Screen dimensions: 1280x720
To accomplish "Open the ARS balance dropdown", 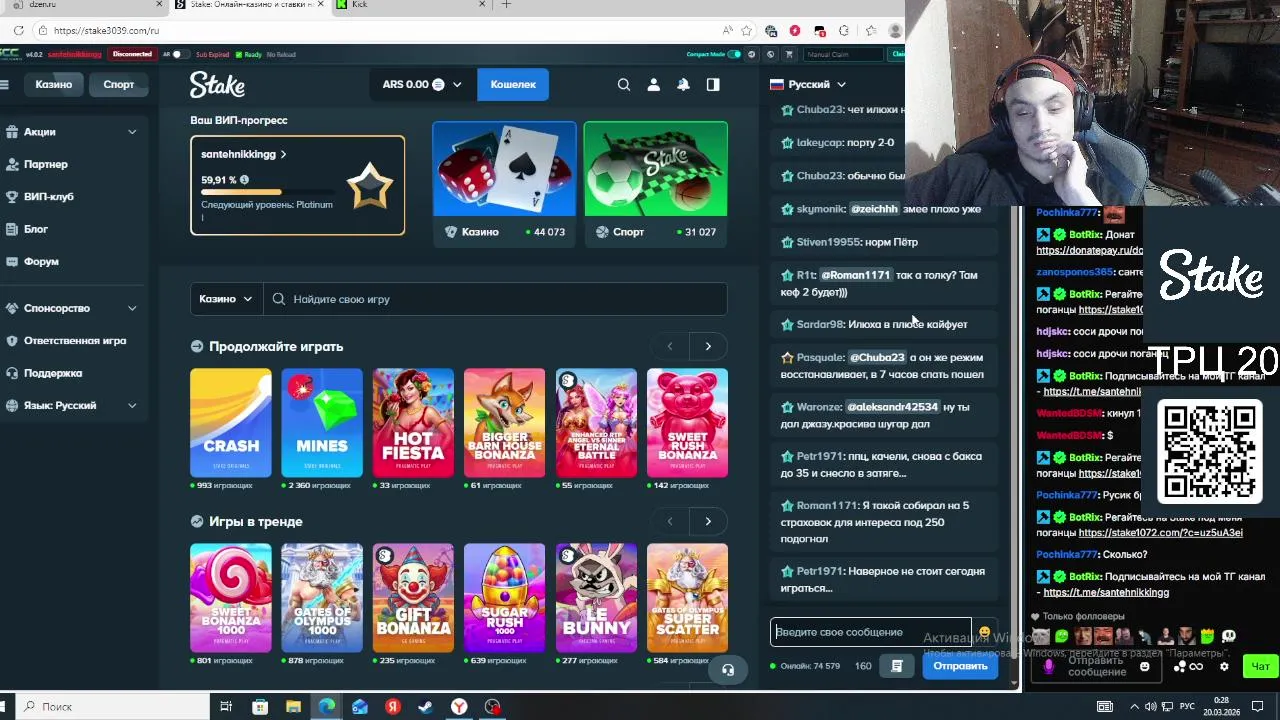I will [x=422, y=85].
